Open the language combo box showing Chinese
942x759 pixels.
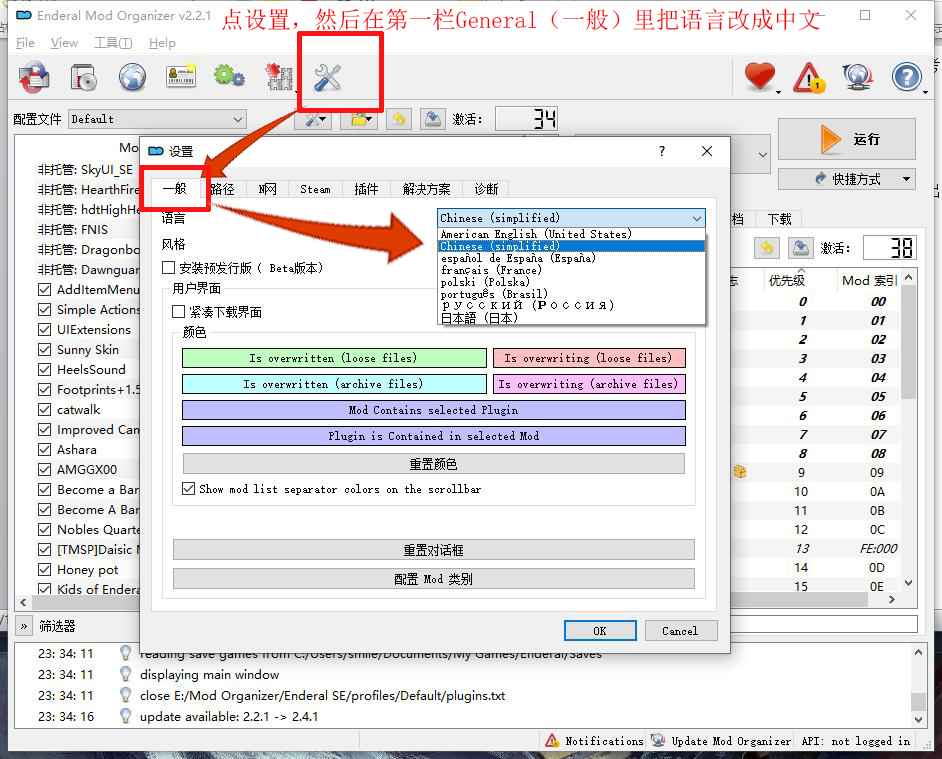click(571, 218)
